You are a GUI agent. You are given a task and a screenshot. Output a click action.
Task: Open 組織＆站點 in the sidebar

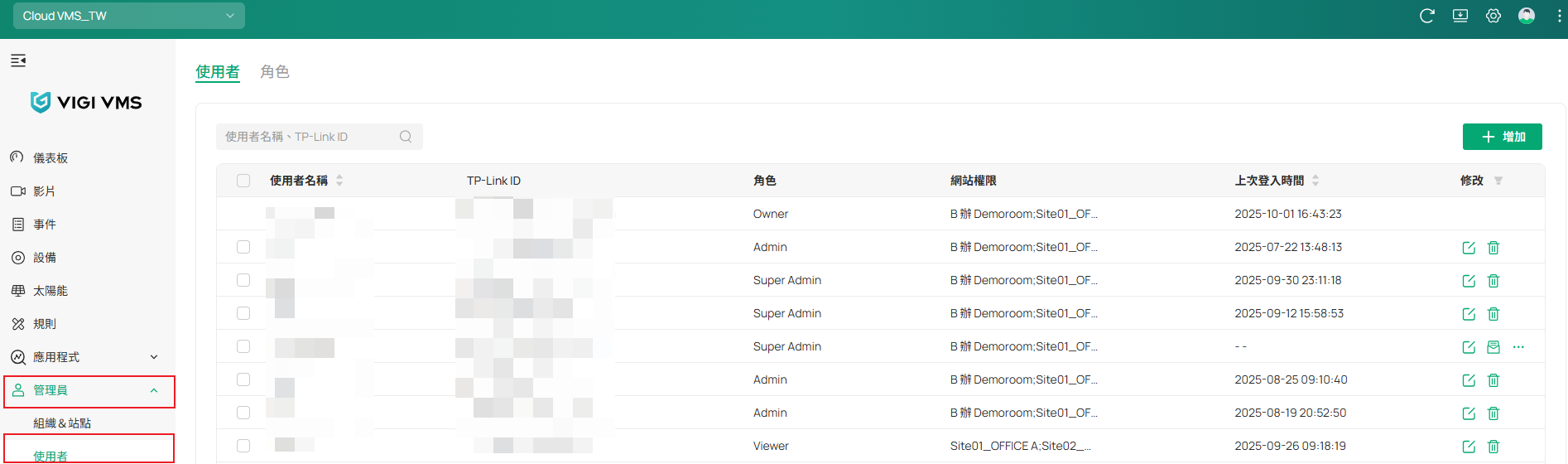[x=62, y=423]
